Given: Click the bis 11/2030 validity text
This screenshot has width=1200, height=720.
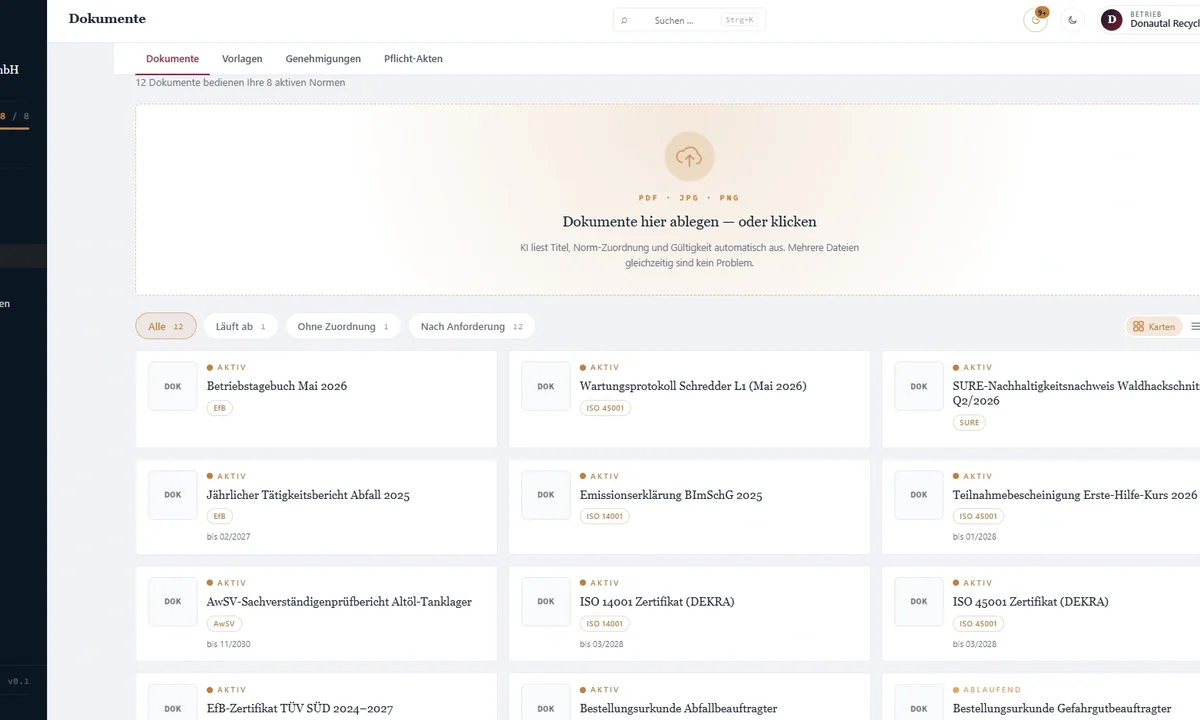Looking at the screenshot, I should pyautogui.click(x=228, y=644).
